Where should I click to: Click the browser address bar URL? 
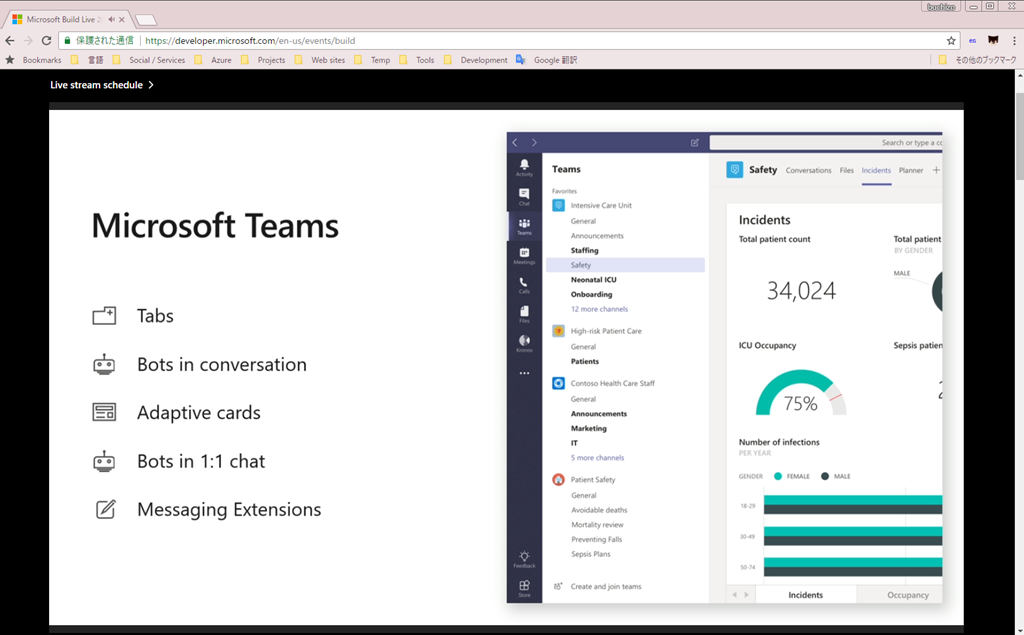click(x=400, y=41)
